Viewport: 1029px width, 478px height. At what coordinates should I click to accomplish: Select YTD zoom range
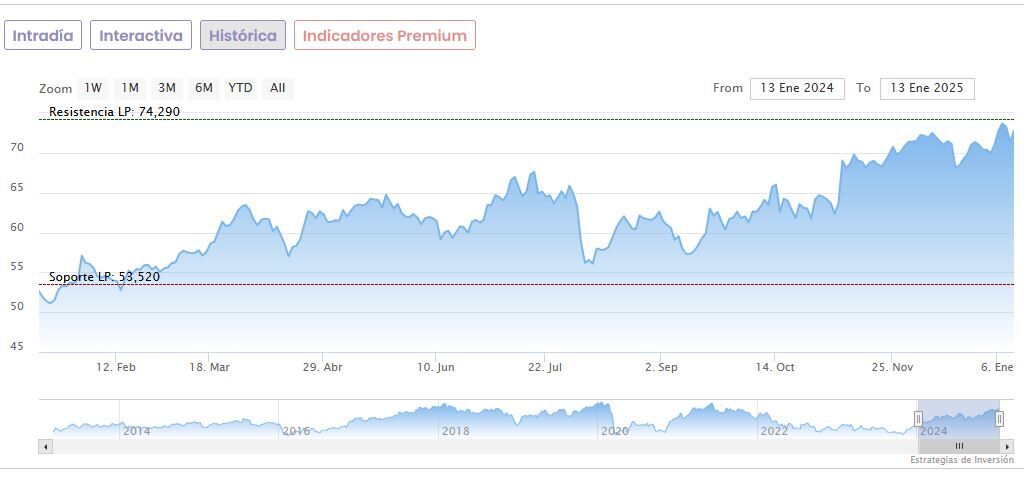pyautogui.click(x=240, y=88)
